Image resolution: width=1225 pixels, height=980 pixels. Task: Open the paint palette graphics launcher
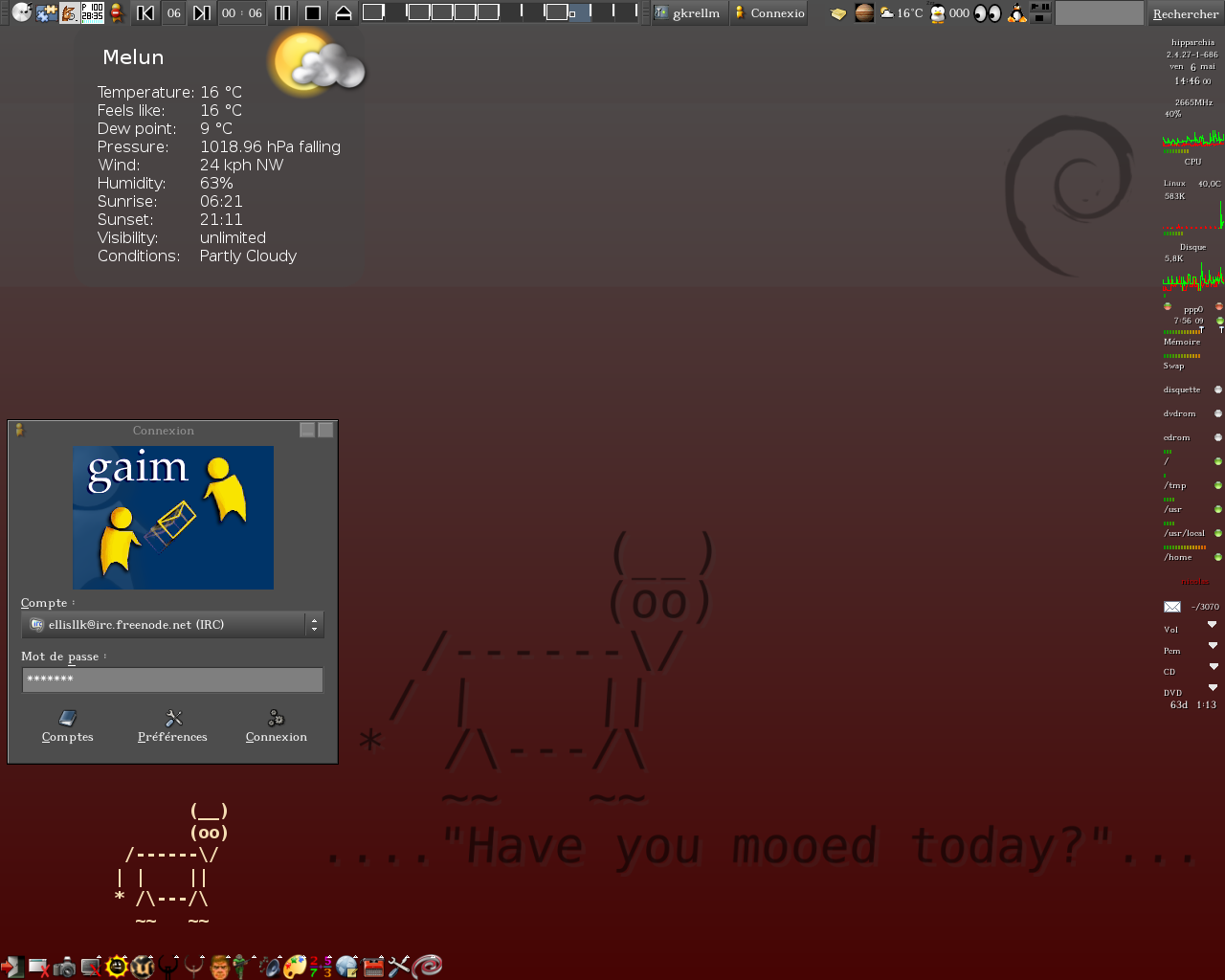pos(295,967)
